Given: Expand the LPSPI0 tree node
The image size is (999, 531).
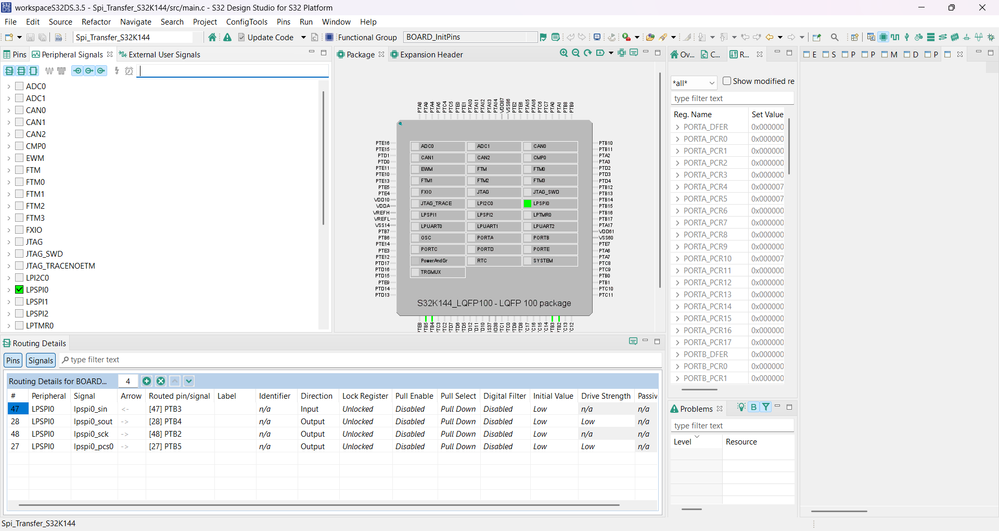Looking at the screenshot, I should 8,289.
